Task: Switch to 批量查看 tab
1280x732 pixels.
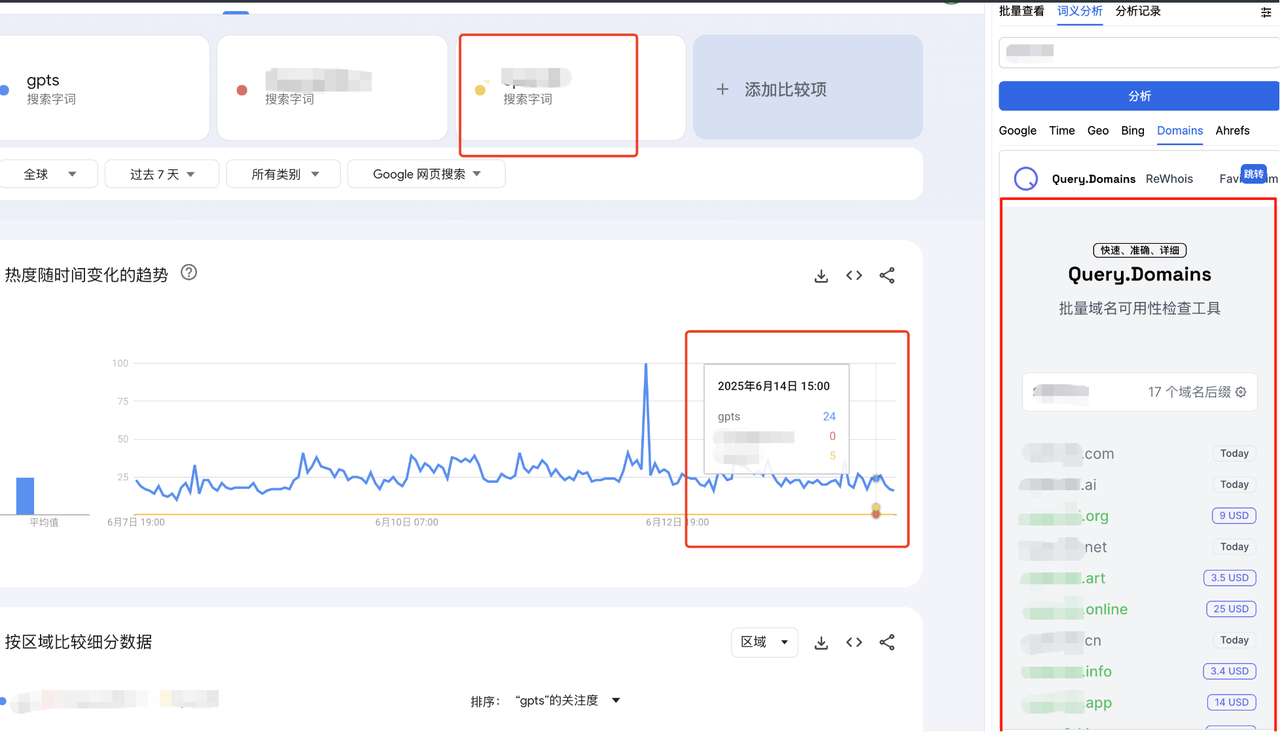Action: click(1021, 11)
